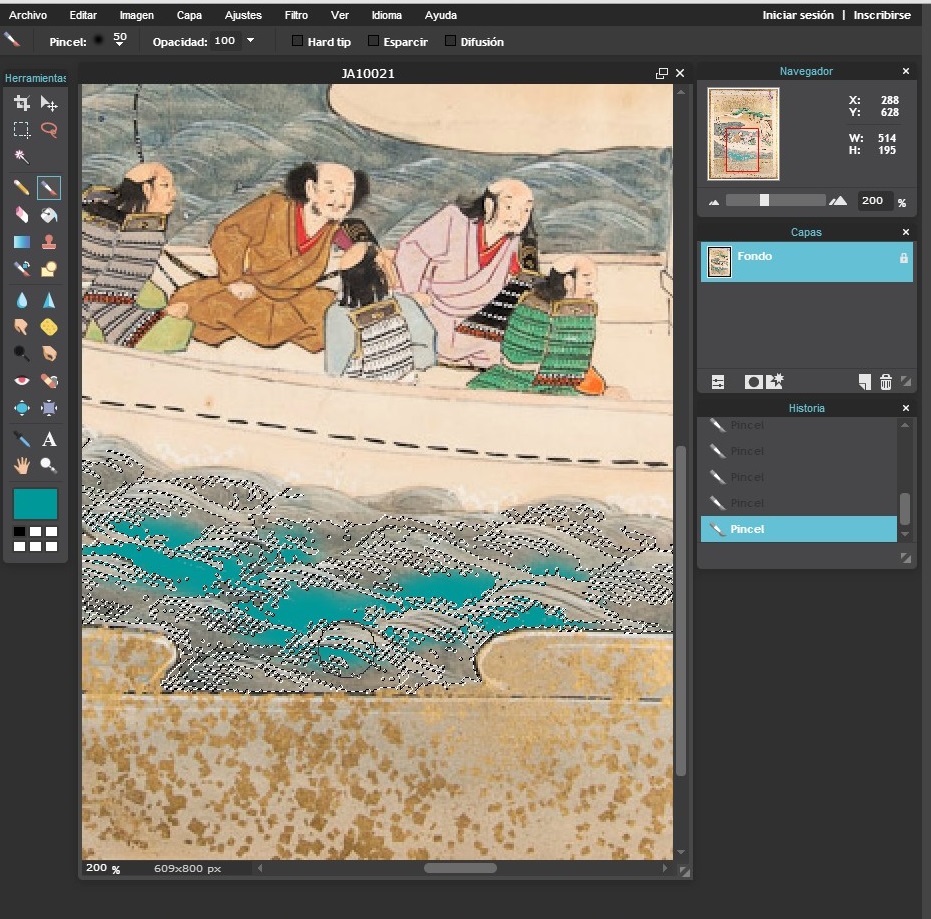This screenshot has height=919, width=931.
Task: Open the Opacidad dropdown arrow
Action: coord(251,40)
